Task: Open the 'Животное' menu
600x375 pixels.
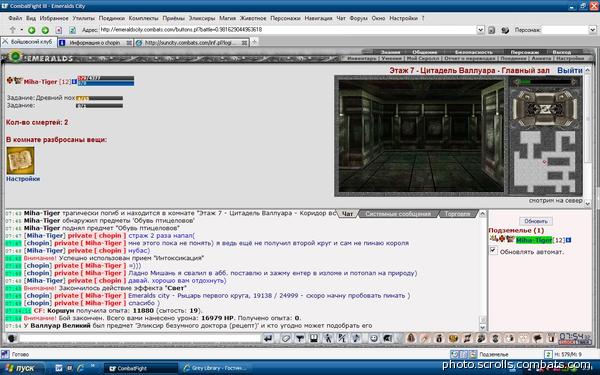Action: [x=253, y=18]
